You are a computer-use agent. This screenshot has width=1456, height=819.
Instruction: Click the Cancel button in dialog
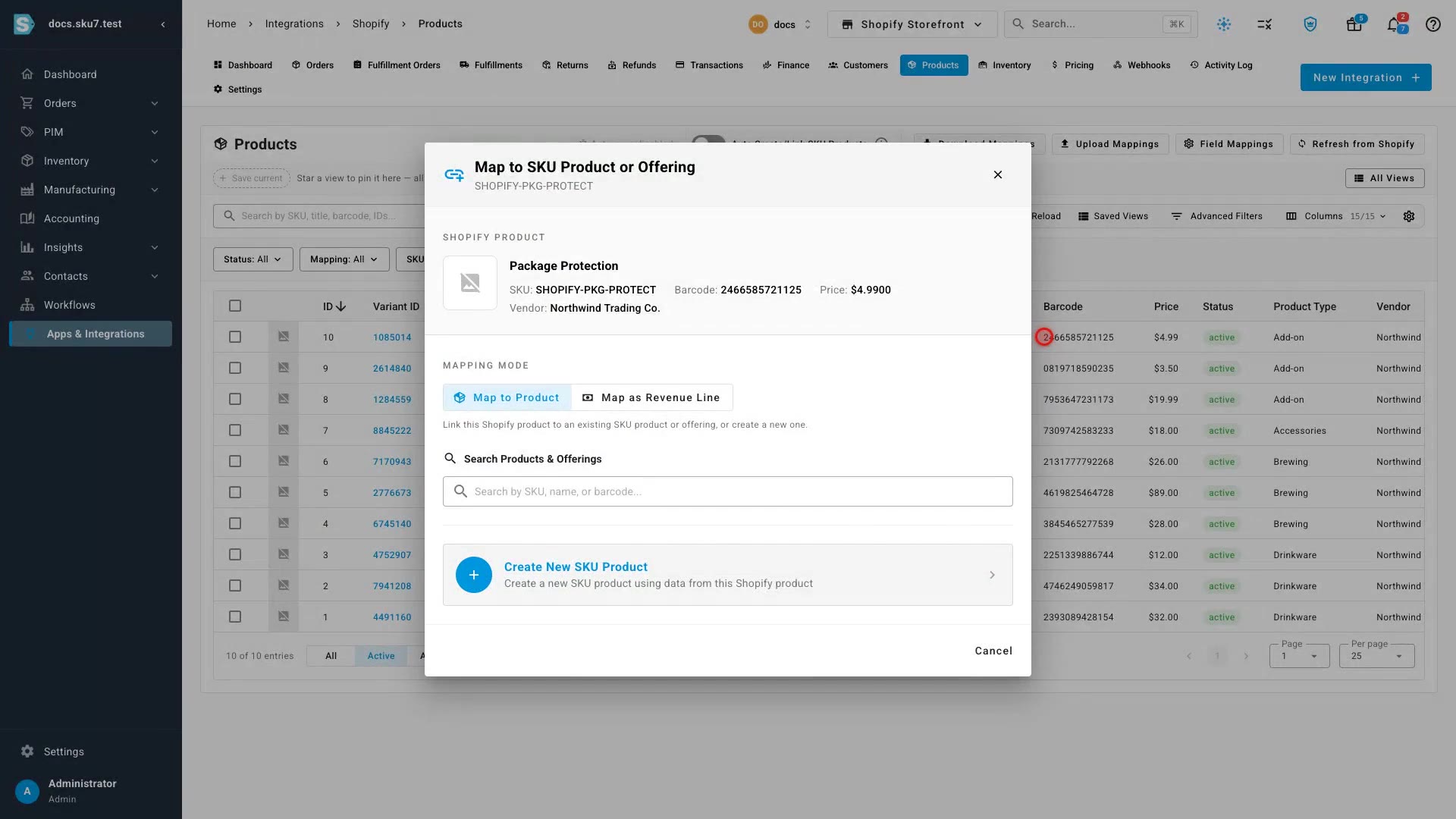point(993,651)
